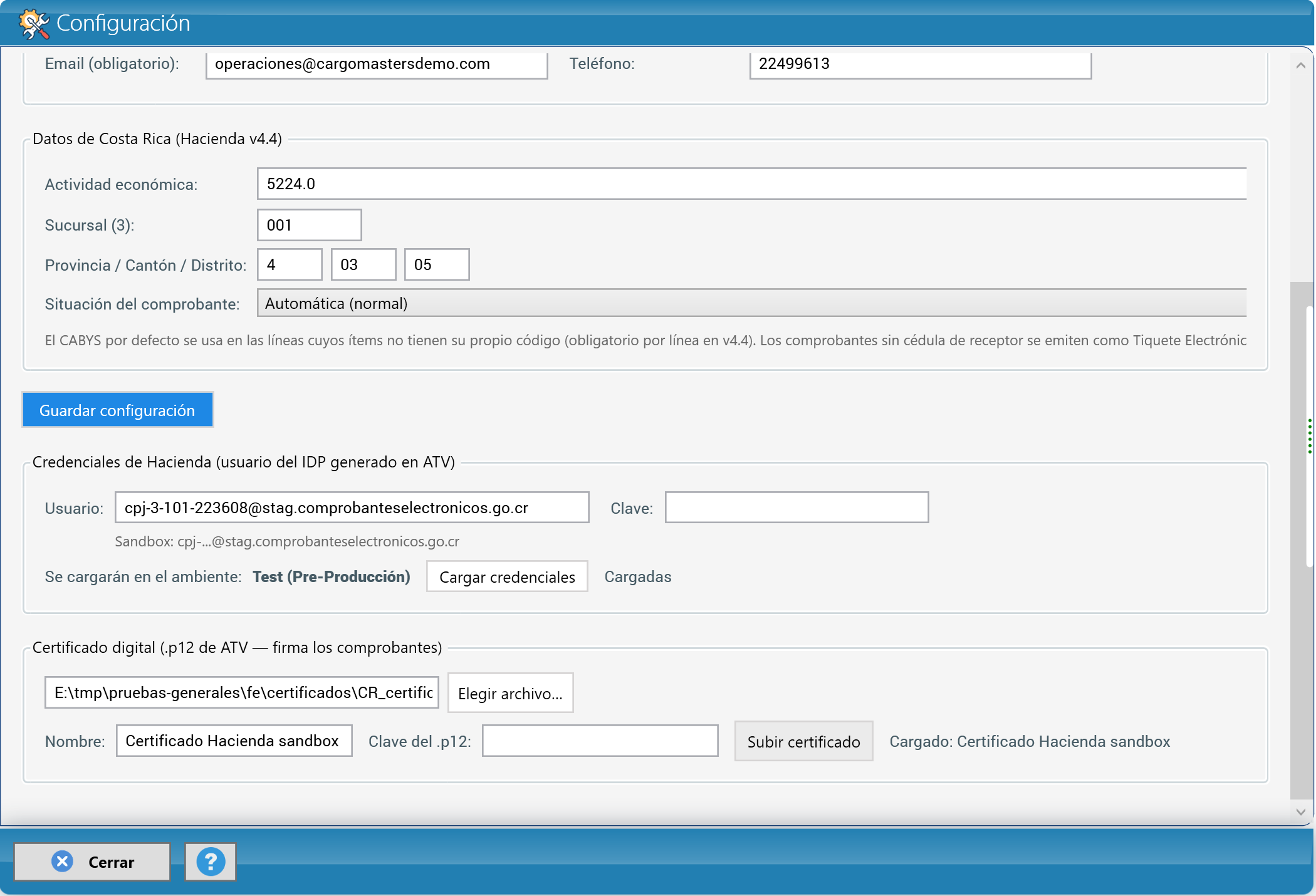Click the Usuario field with cpj address

[352, 508]
